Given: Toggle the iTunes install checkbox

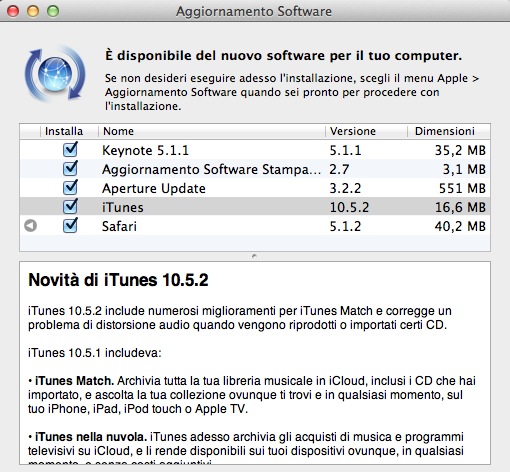Looking at the screenshot, I should pos(70,207).
